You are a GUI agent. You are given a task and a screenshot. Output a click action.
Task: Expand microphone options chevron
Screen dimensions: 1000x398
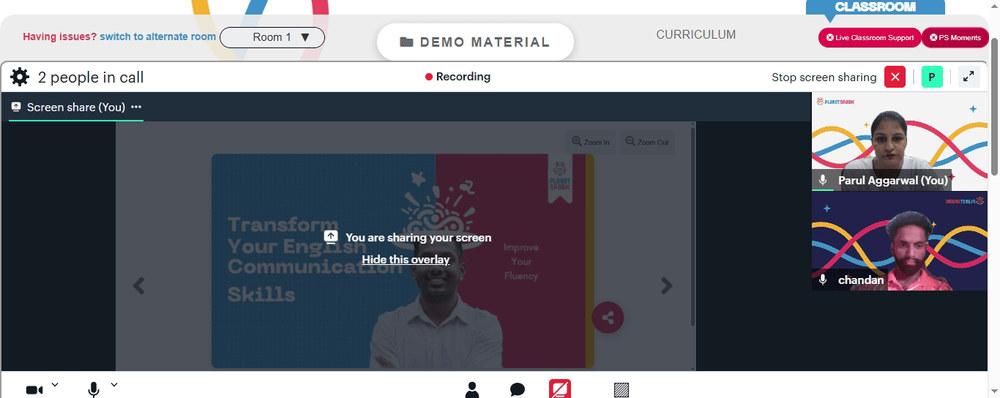(x=114, y=385)
